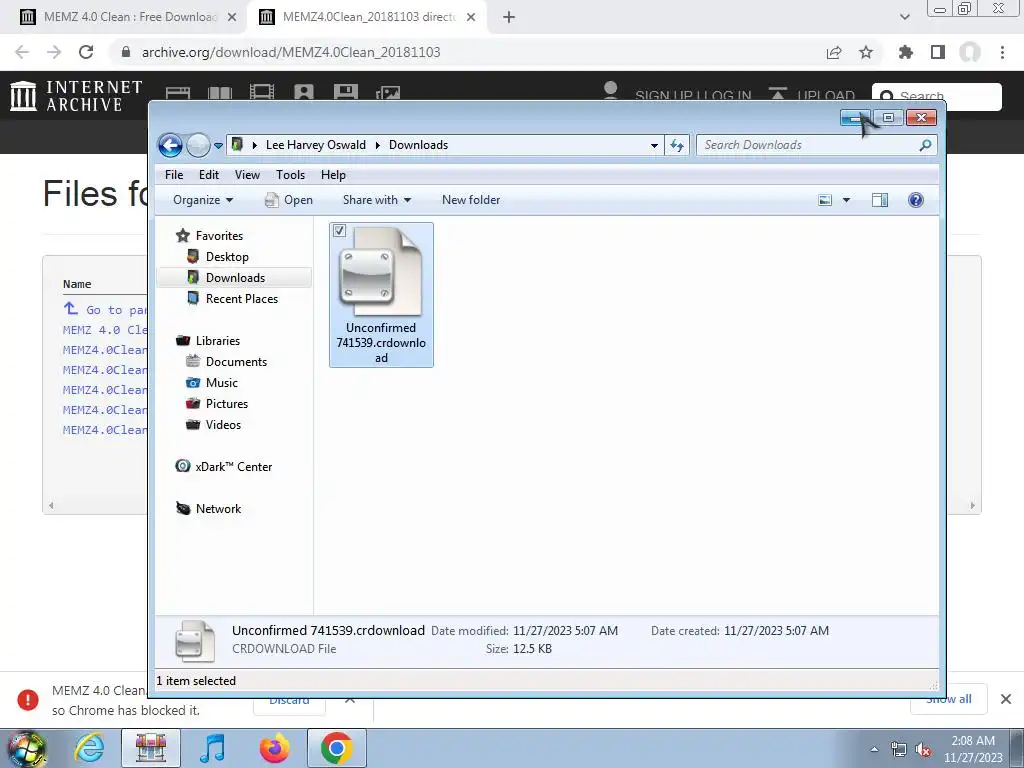1024x768 pixels.
Task: Click the Change your view icon
Action: point(825,200)
